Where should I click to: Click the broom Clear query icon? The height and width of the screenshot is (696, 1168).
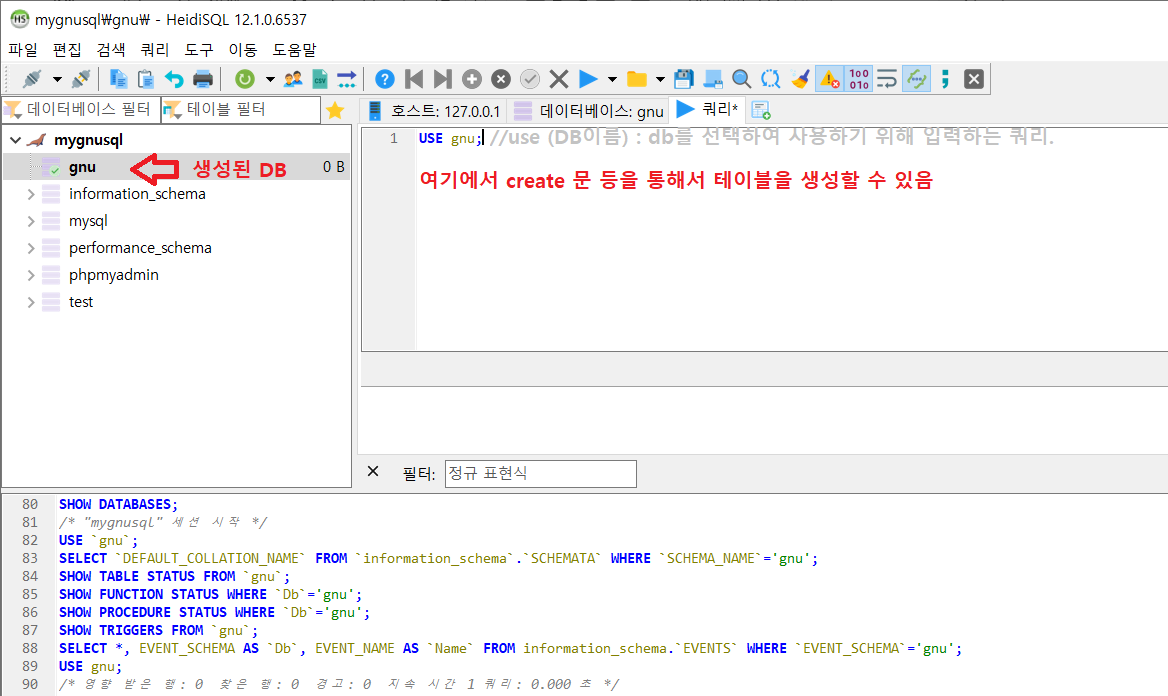coord(800,79)
